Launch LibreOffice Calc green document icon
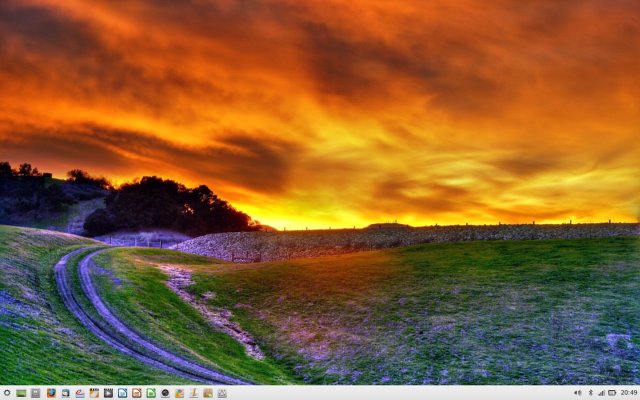640x400 pixels. coord(151,393)
